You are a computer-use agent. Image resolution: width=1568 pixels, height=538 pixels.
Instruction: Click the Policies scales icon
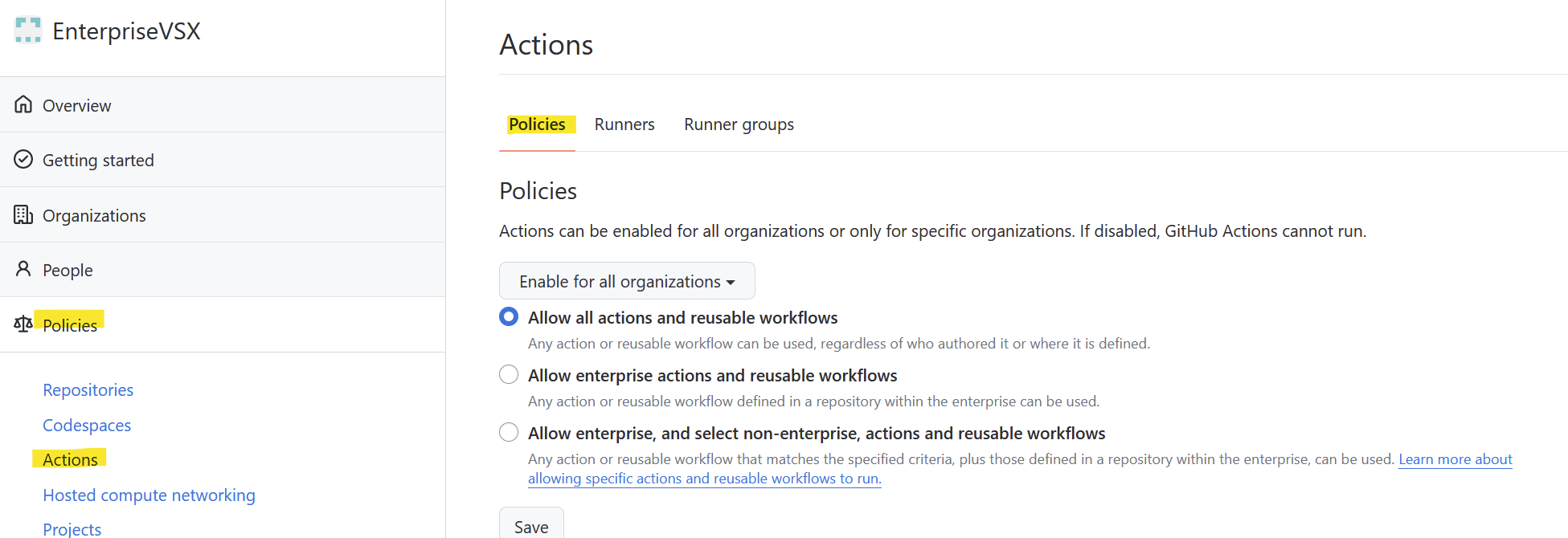[x=23, y=324]
